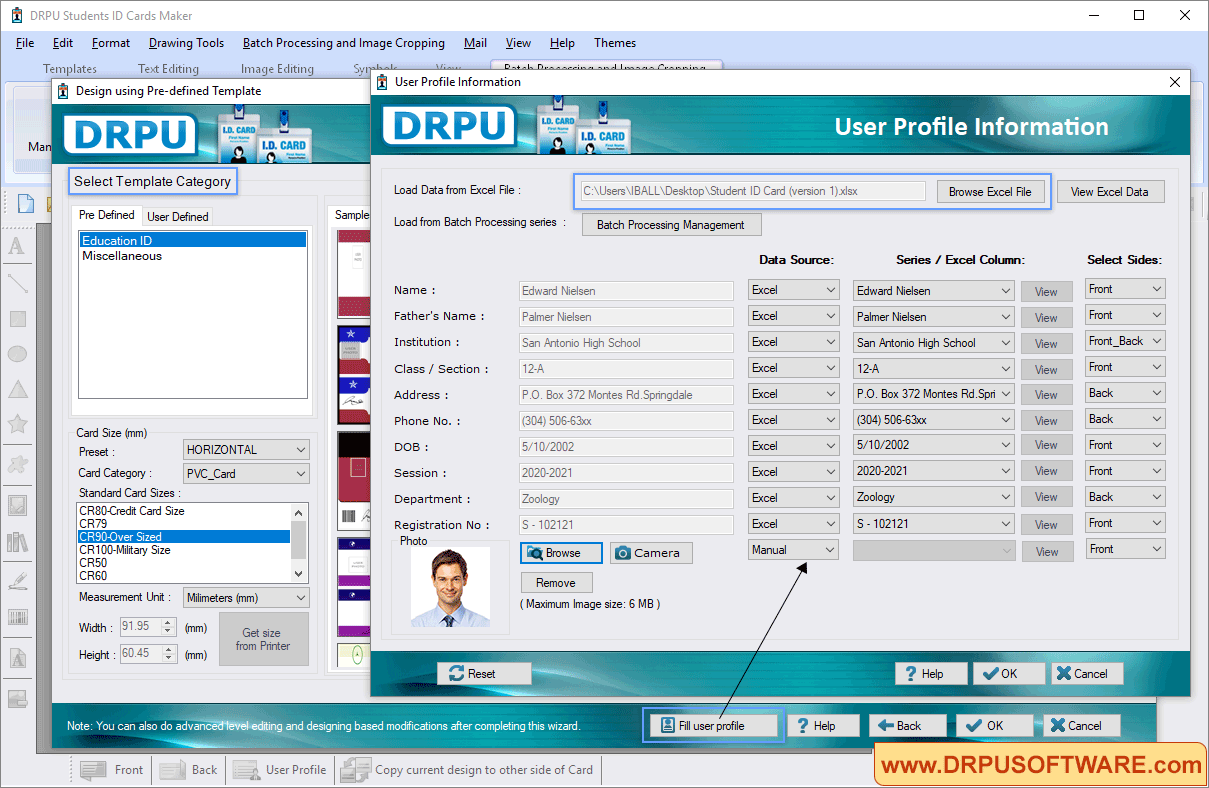Open the Drawing Tools menu
The width and height of the screenshot is (1209, 788).
(x=187, y=43)
